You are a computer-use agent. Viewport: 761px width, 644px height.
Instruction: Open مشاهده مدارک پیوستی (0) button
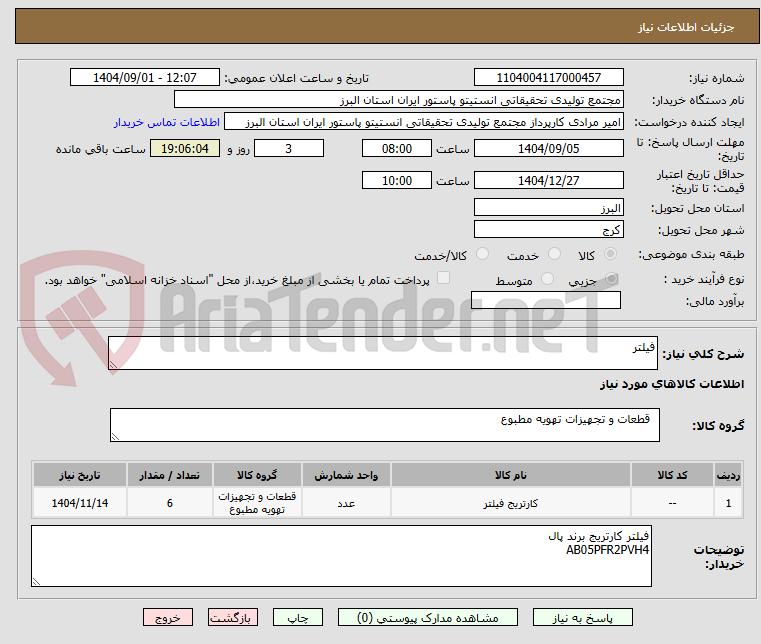(428, 617)
